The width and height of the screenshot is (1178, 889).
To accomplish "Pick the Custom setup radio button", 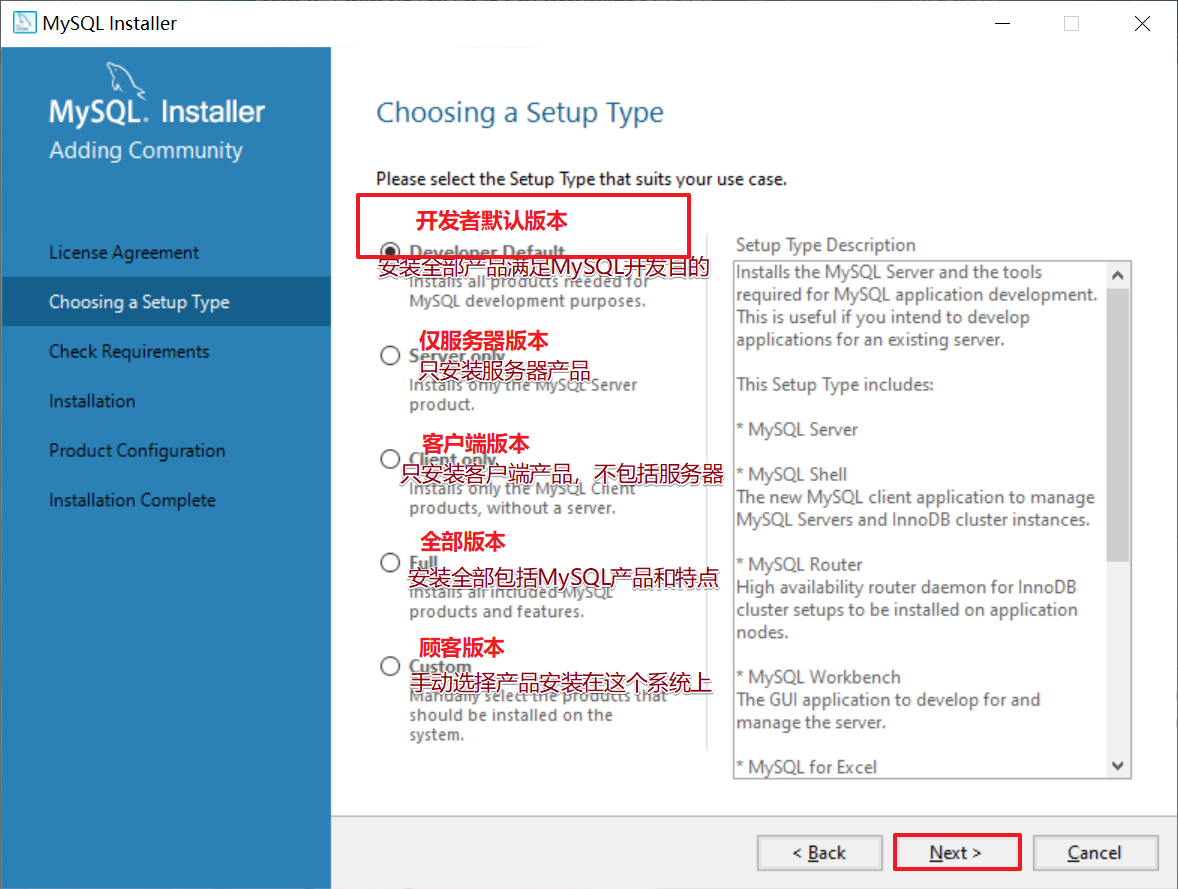I will [390, 666].
